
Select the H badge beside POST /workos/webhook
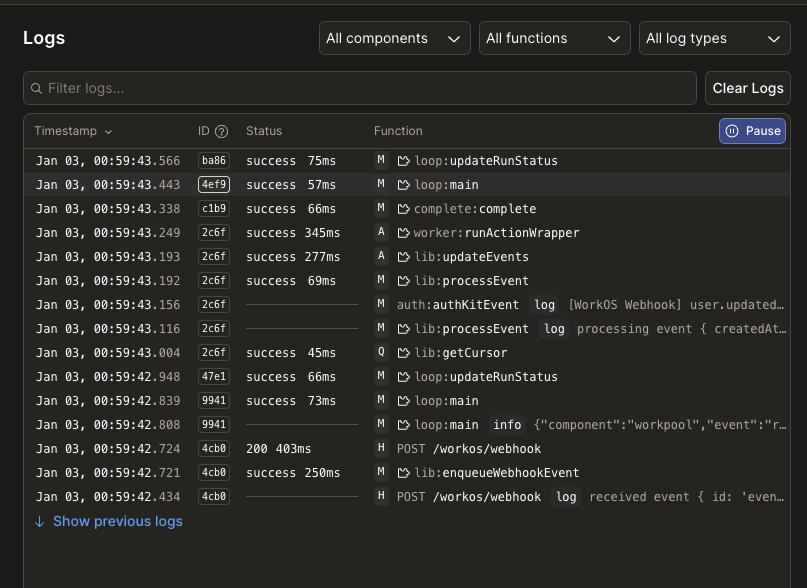[x=380, y=448]
